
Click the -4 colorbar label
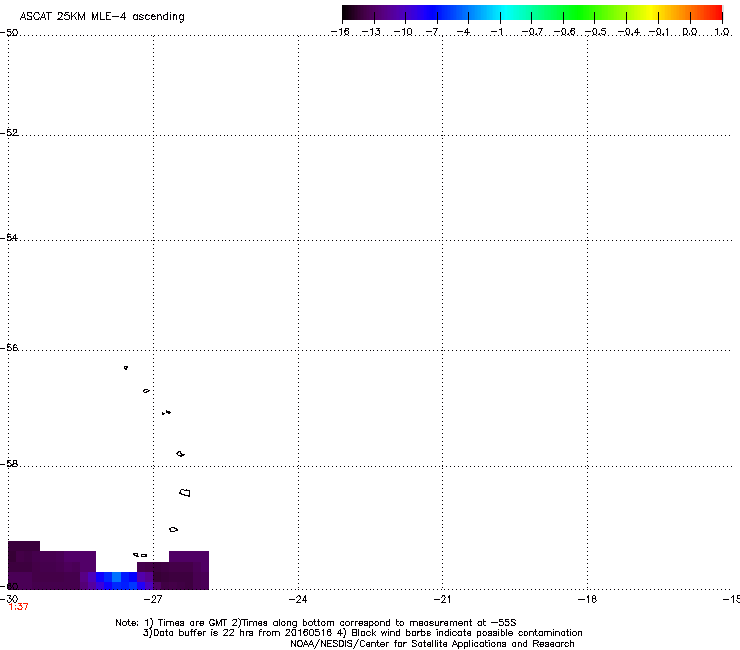point(463,32)
